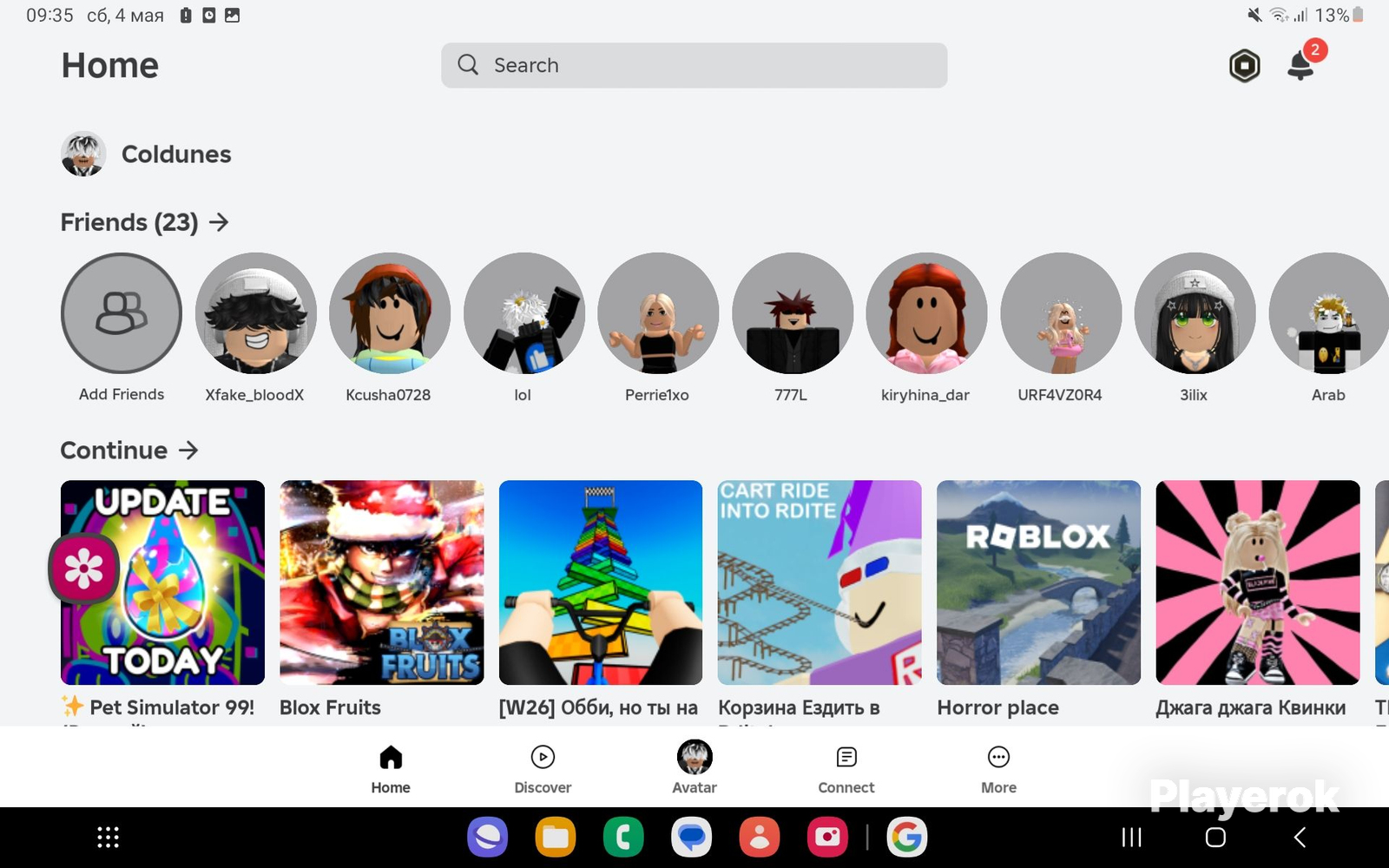
Task: Open Xfake_bloodX friend avatar
Action: 255,313
